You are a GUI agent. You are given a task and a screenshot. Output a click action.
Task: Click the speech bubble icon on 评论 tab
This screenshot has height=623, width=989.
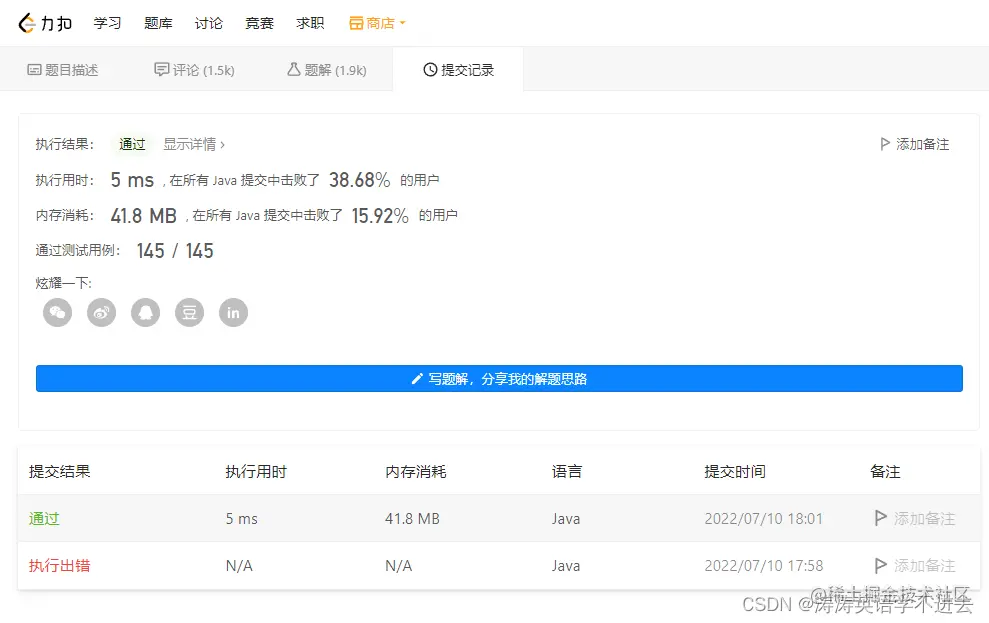click(162, 69)
